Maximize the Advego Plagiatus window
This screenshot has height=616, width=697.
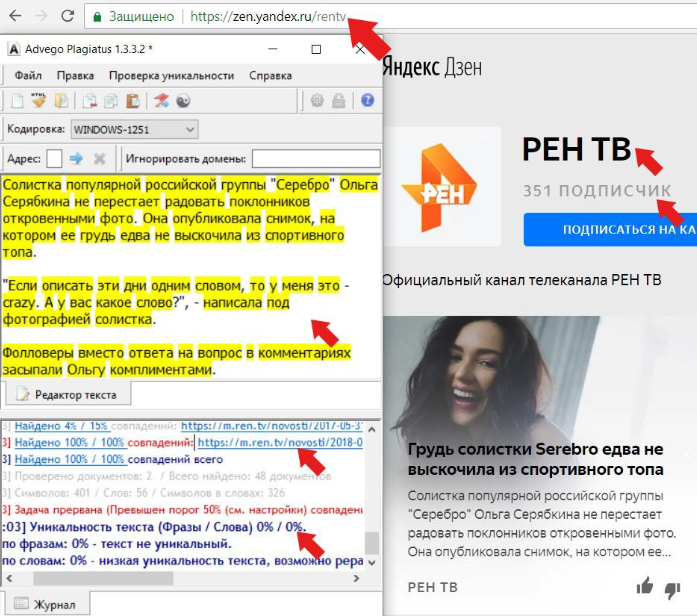[316, 49]
